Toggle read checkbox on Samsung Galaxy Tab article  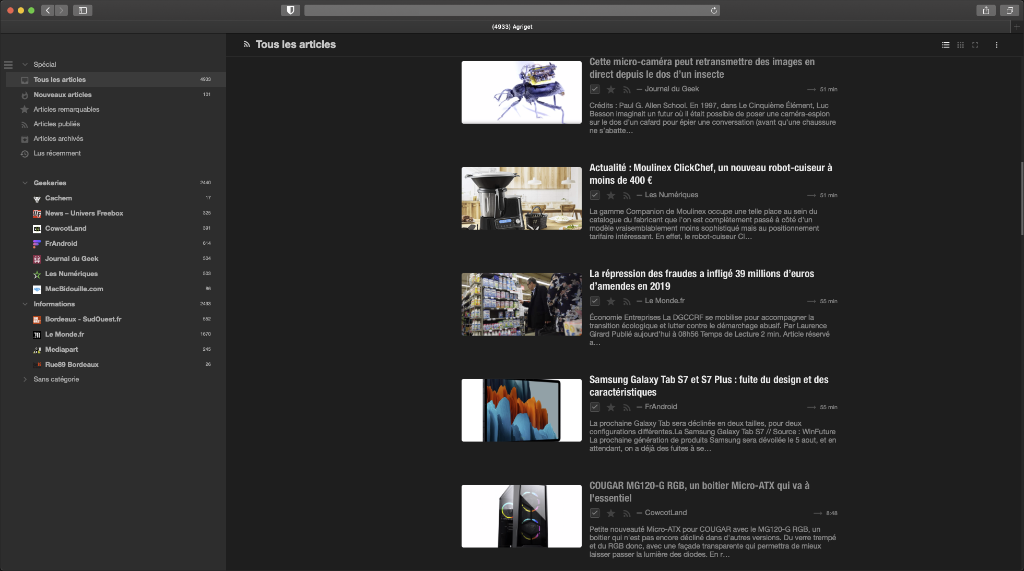(x=594, y=407)
